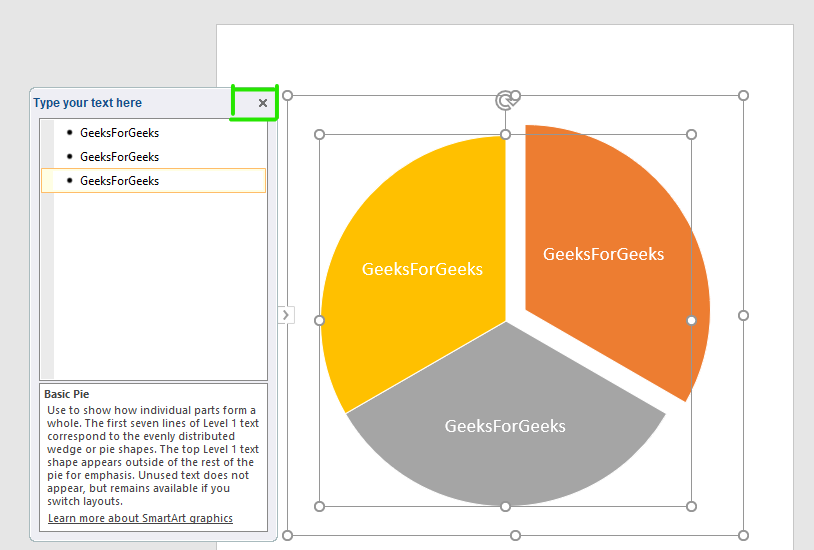Screen dimensions: 814x550
Task: Grab the inner shape selection's bottom-middle handle
Action: 505,506
